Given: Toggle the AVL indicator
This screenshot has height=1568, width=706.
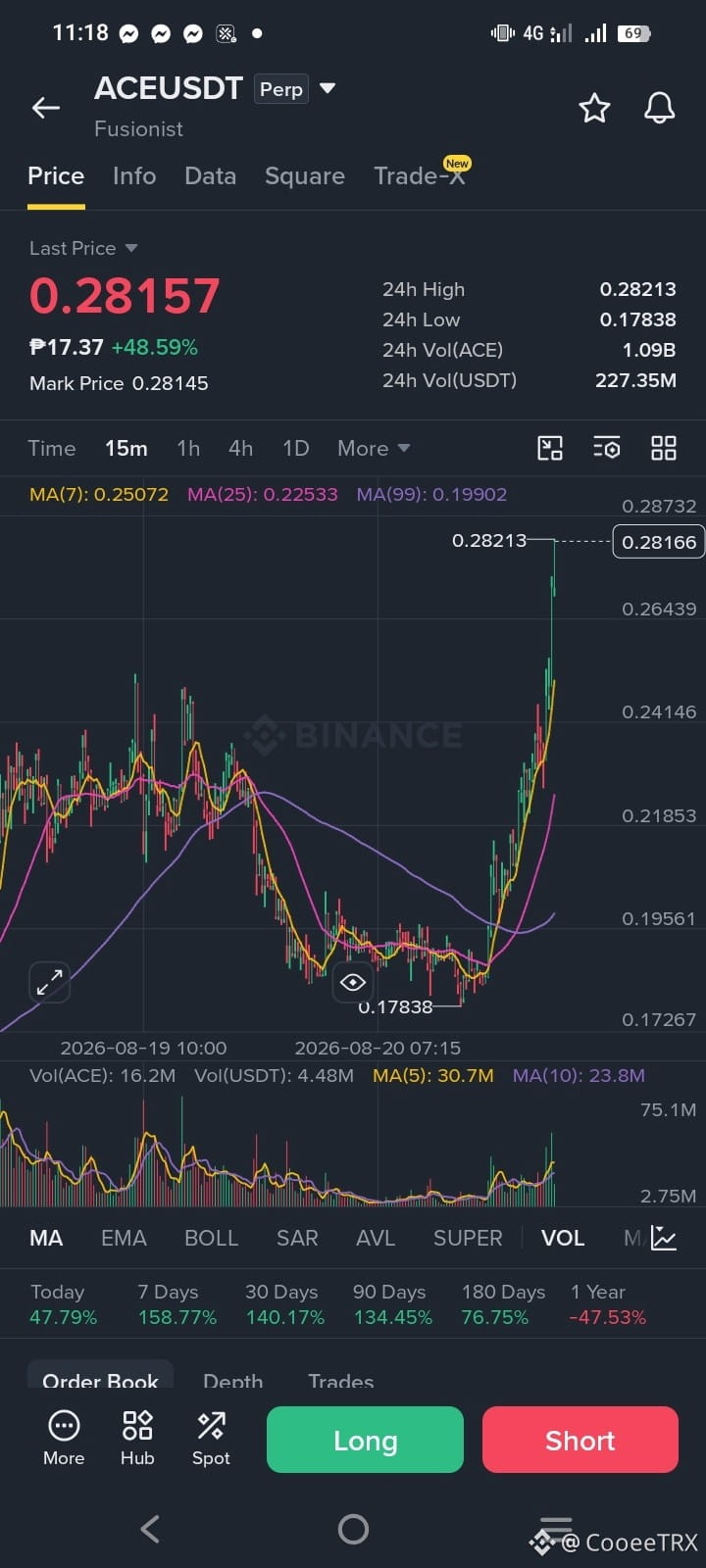Looking at the screenshot, I should (376, 1238).
